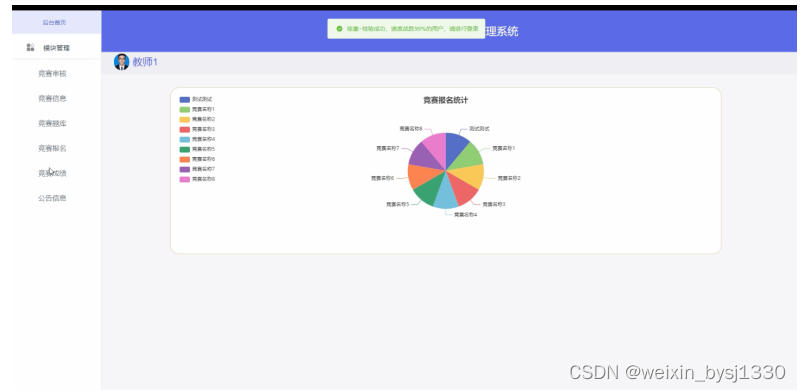Open 竞赛成绩 from the sidebar menu

click(x=52, y=173)
